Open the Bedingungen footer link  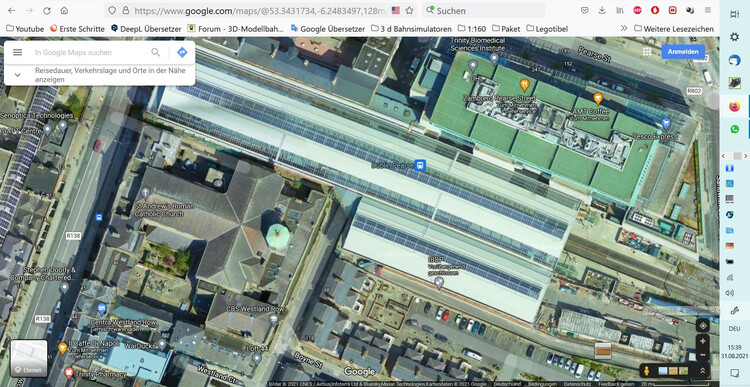[542, 384]
